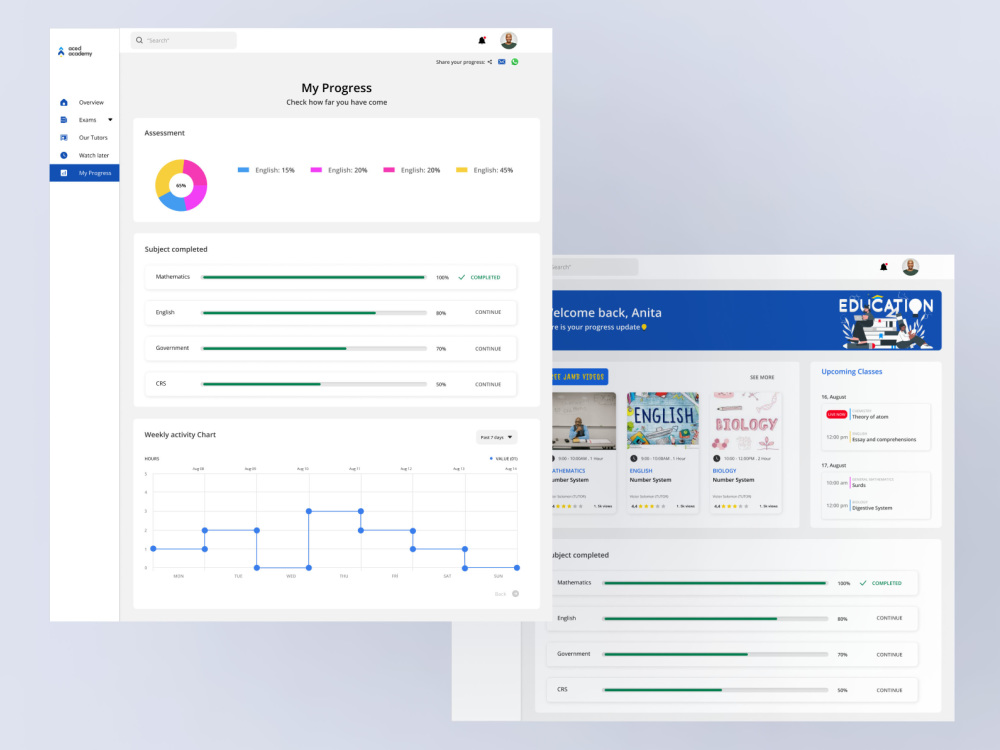Open the English video thumbnail
Image resolution: width=1000 pixels, height=750 pixels.
coord(663,421)
